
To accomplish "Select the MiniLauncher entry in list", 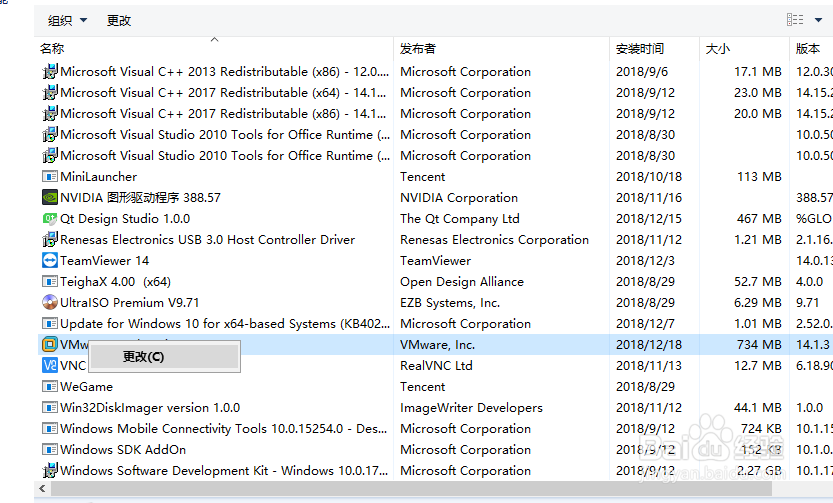I will pos(98,177).
